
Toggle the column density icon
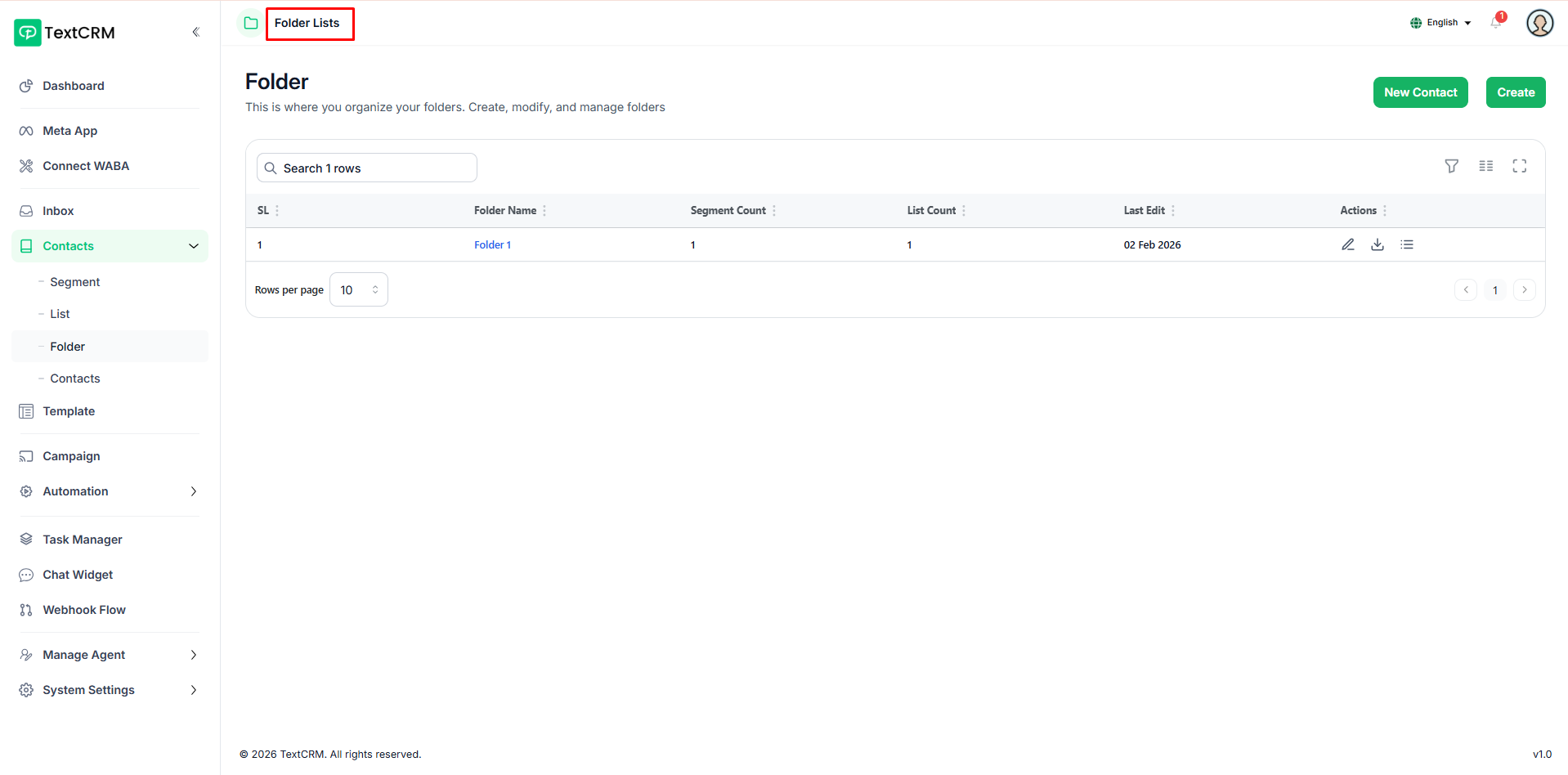(1485, 166)
